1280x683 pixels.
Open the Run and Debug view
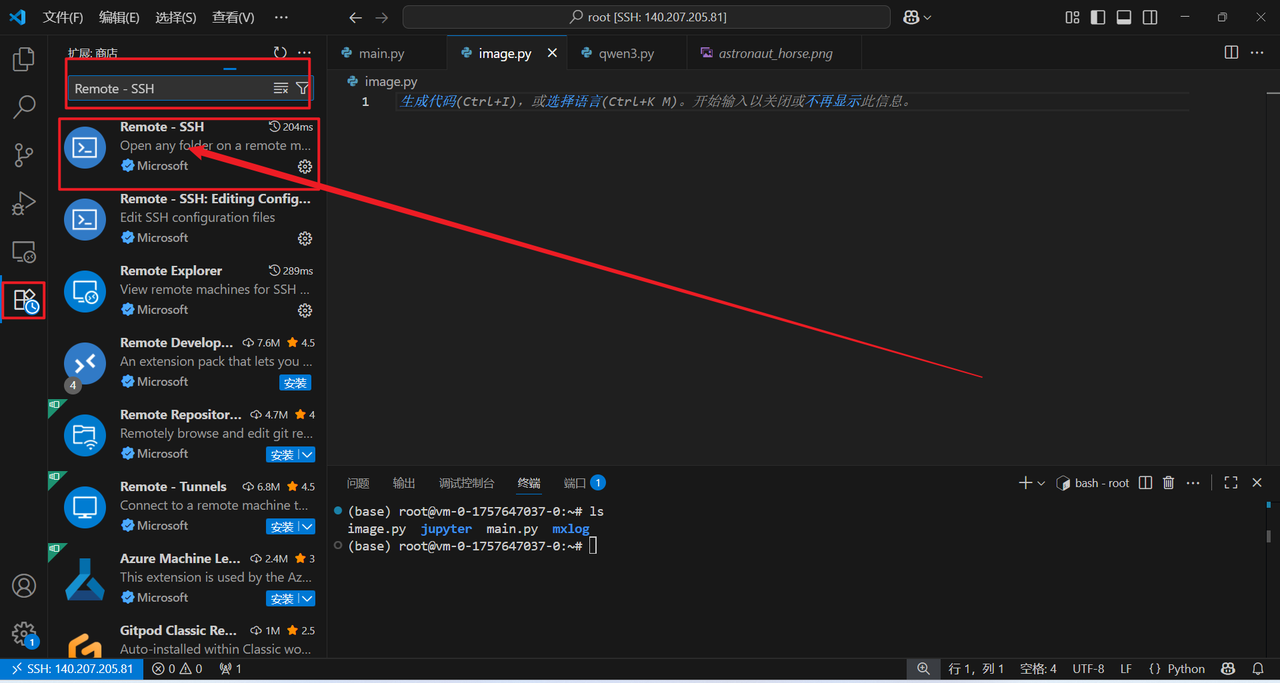(x=24, y=203)
